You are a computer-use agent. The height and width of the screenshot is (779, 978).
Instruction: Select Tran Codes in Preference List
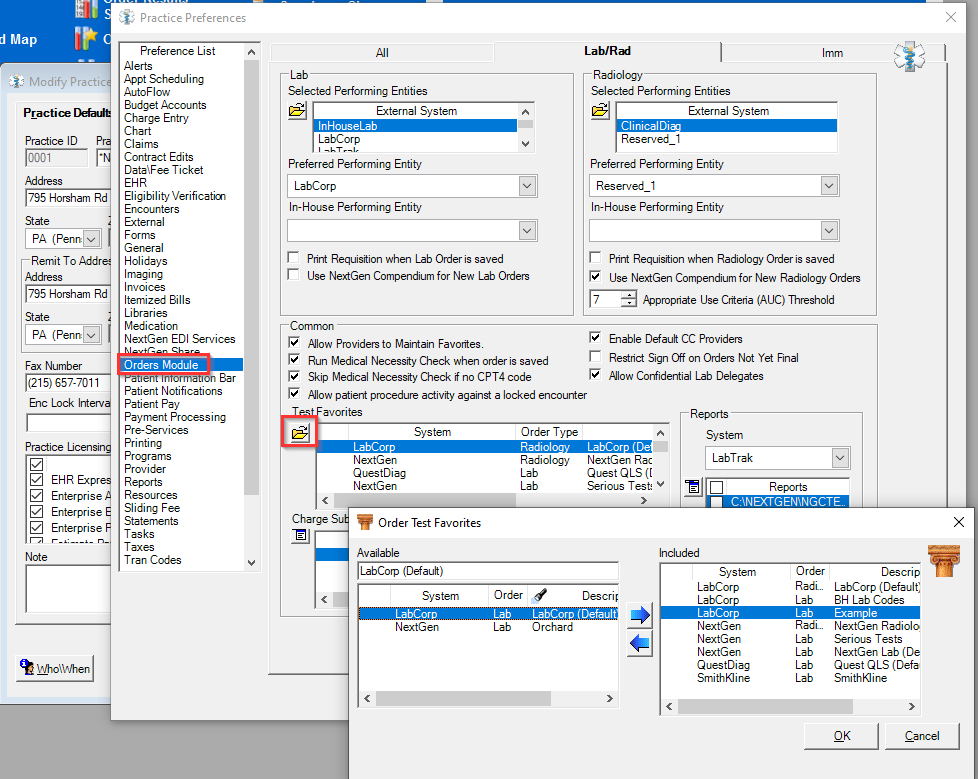pos(152,560)
